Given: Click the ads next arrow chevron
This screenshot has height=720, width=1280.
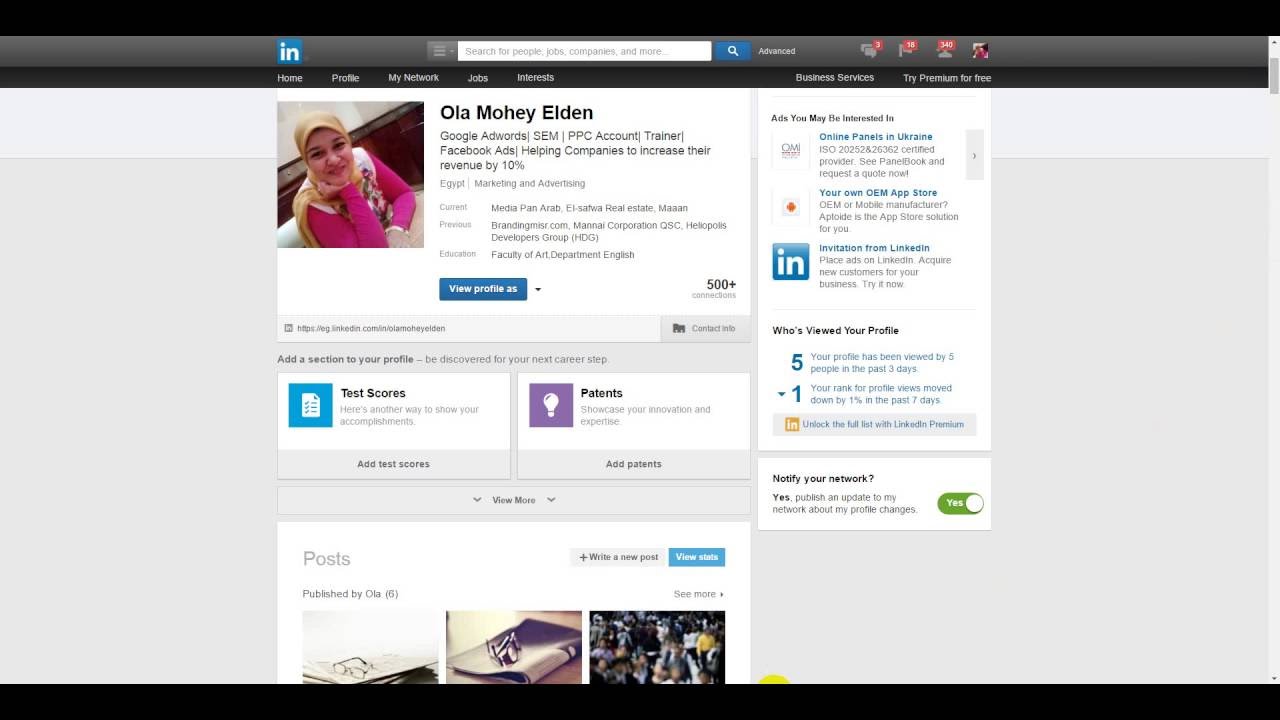Looking at the screenshot, I should [x=974, y=155].
